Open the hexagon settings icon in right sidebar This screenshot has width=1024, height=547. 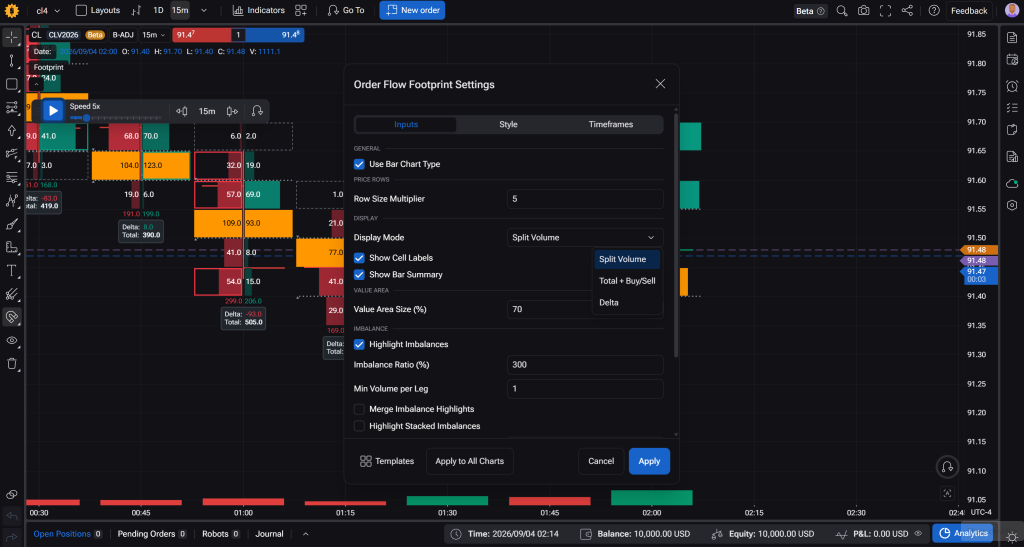pos(1012,205)
